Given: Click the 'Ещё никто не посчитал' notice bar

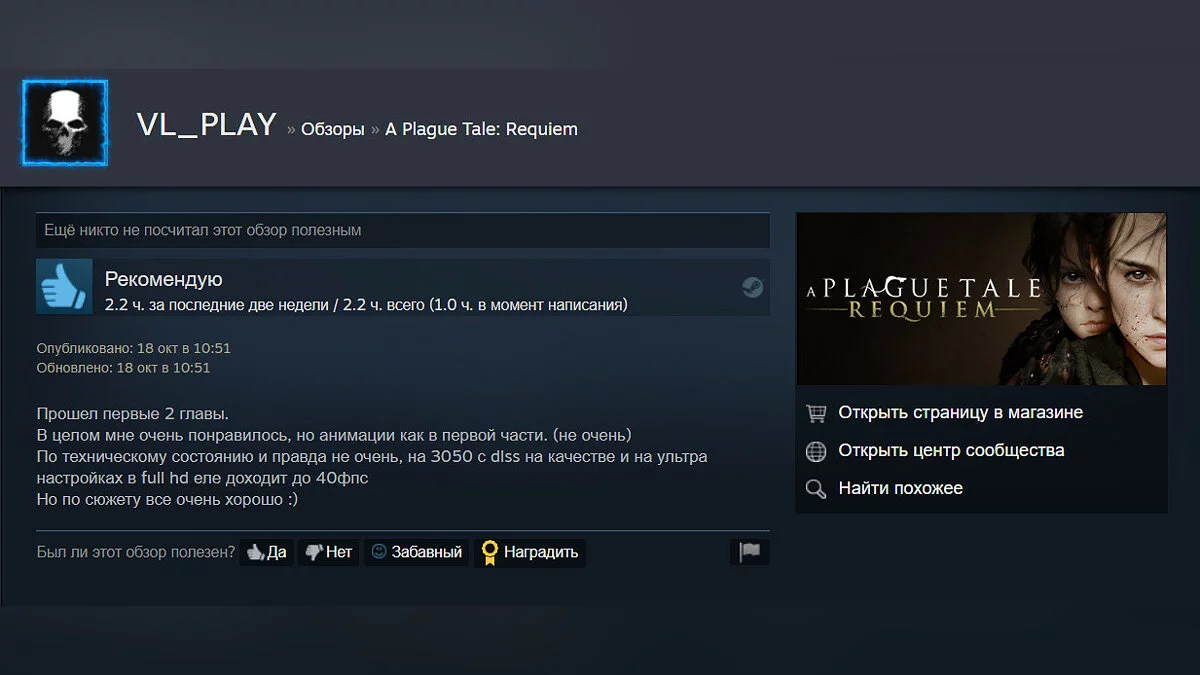Looking at the screenshot, I should [403, 230].
